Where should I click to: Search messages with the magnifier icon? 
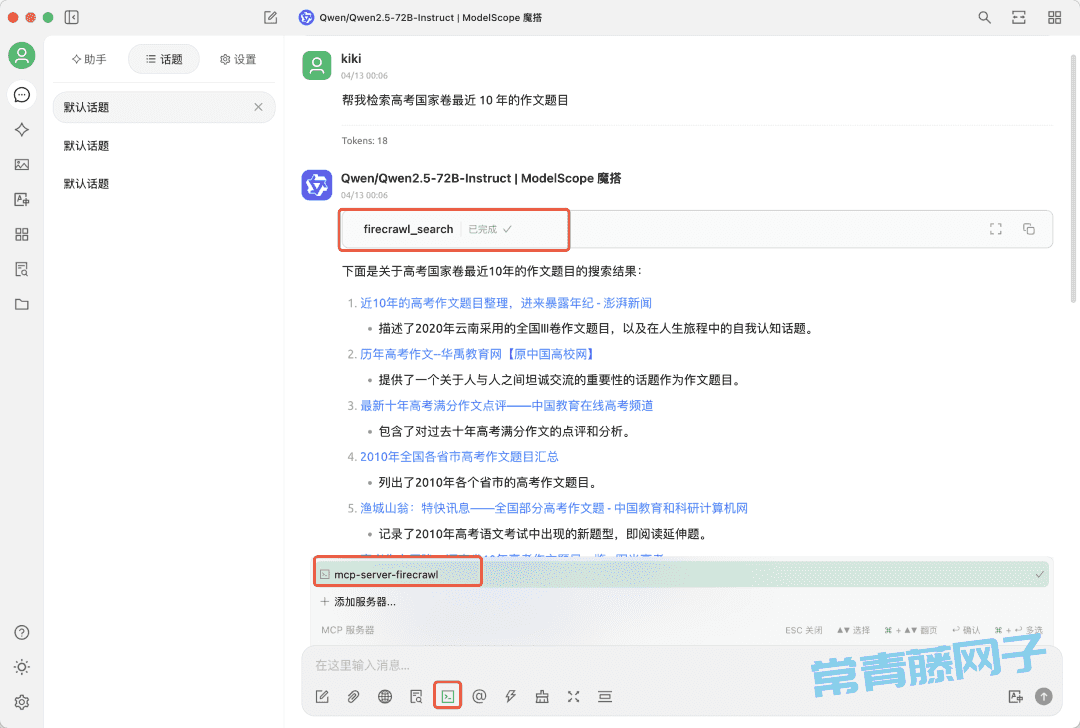tap(985, 17)
